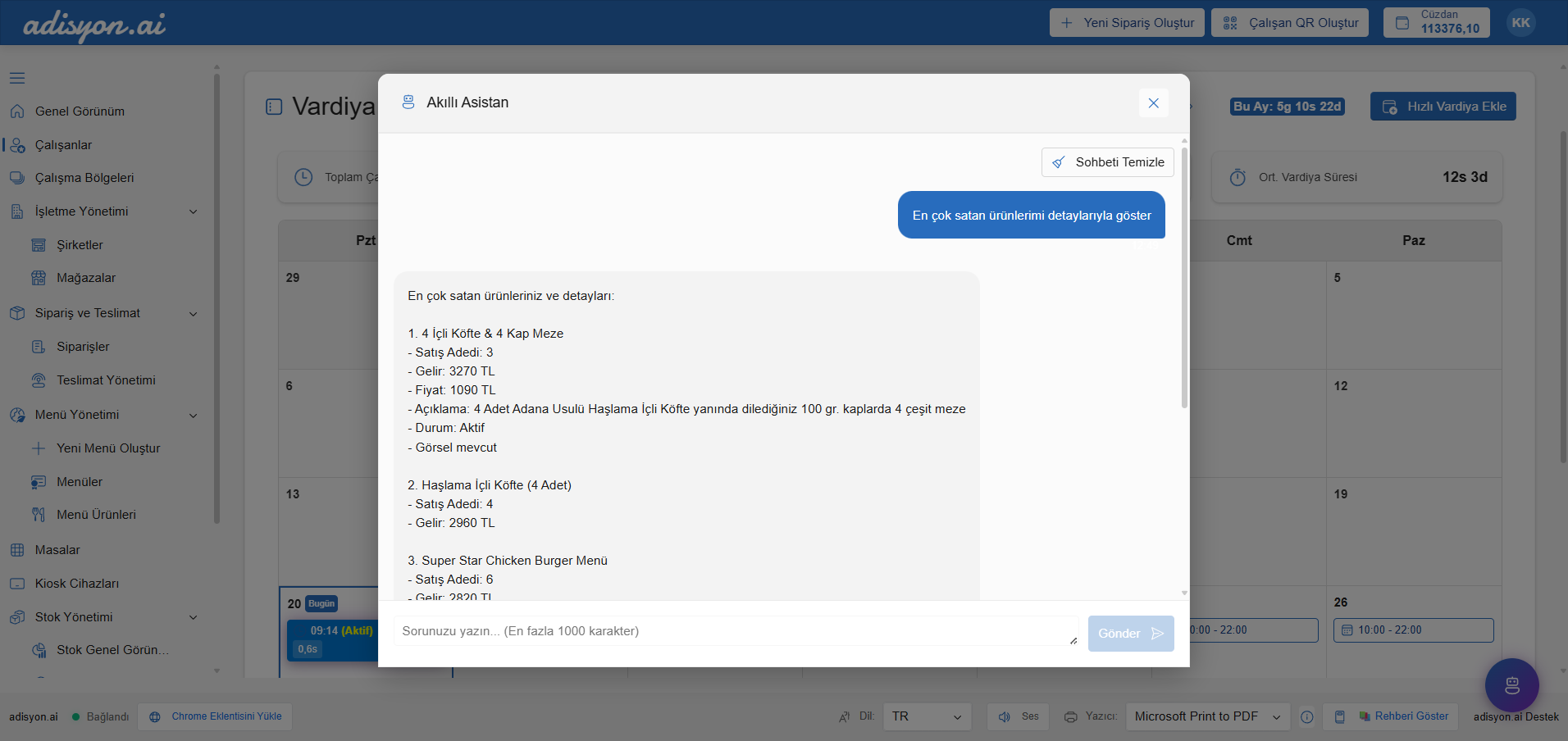Image resolution: width=1568 pixels, height=741 pixels.
Task: Open the Yazıcı printer dropdown
Action: (x=1206, y=717)
